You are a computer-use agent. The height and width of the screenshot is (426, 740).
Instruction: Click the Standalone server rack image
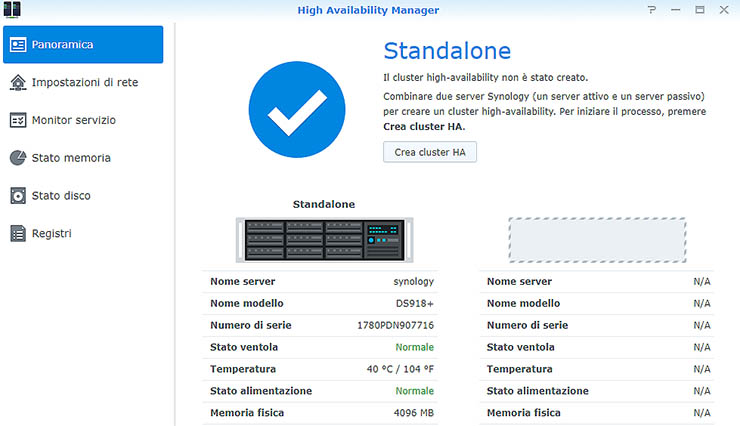point(323,239)
